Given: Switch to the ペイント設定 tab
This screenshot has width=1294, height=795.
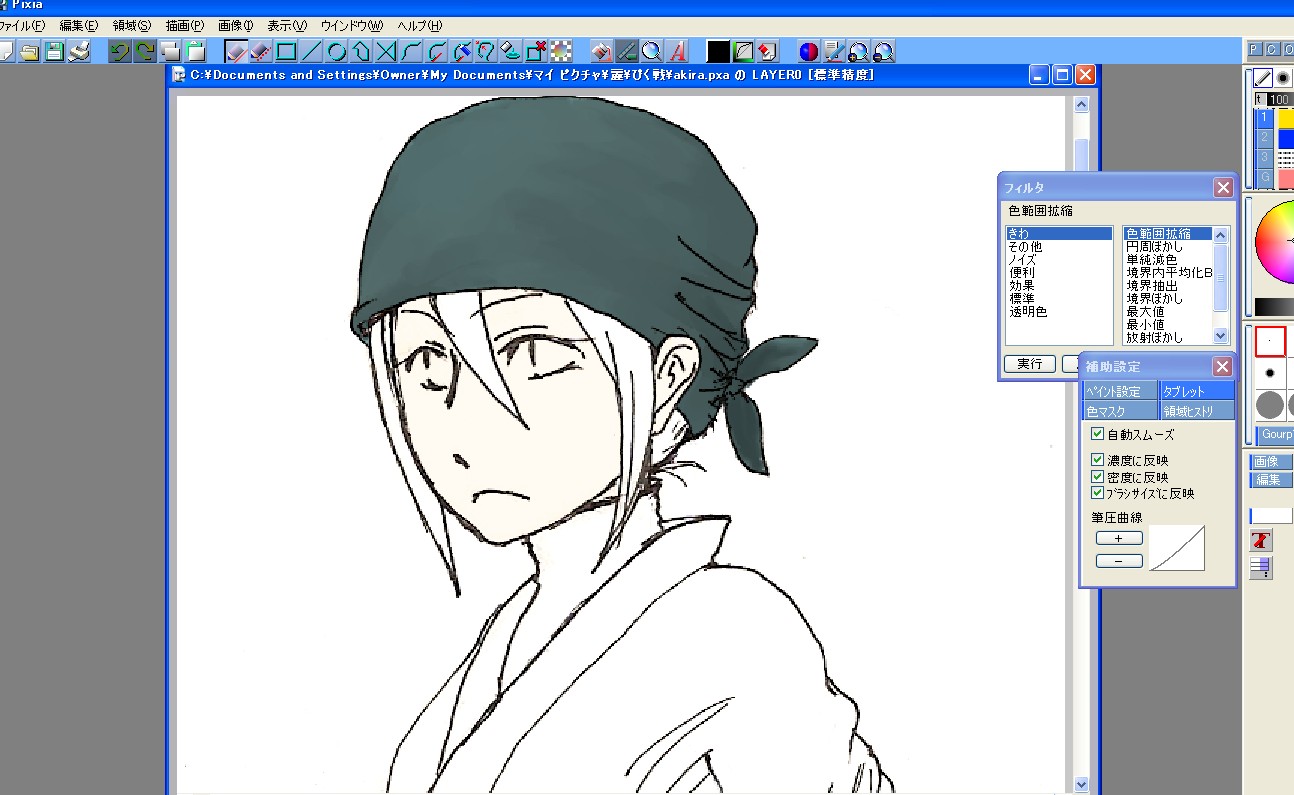Looking at the screenshot, I should click(1120, 391).
